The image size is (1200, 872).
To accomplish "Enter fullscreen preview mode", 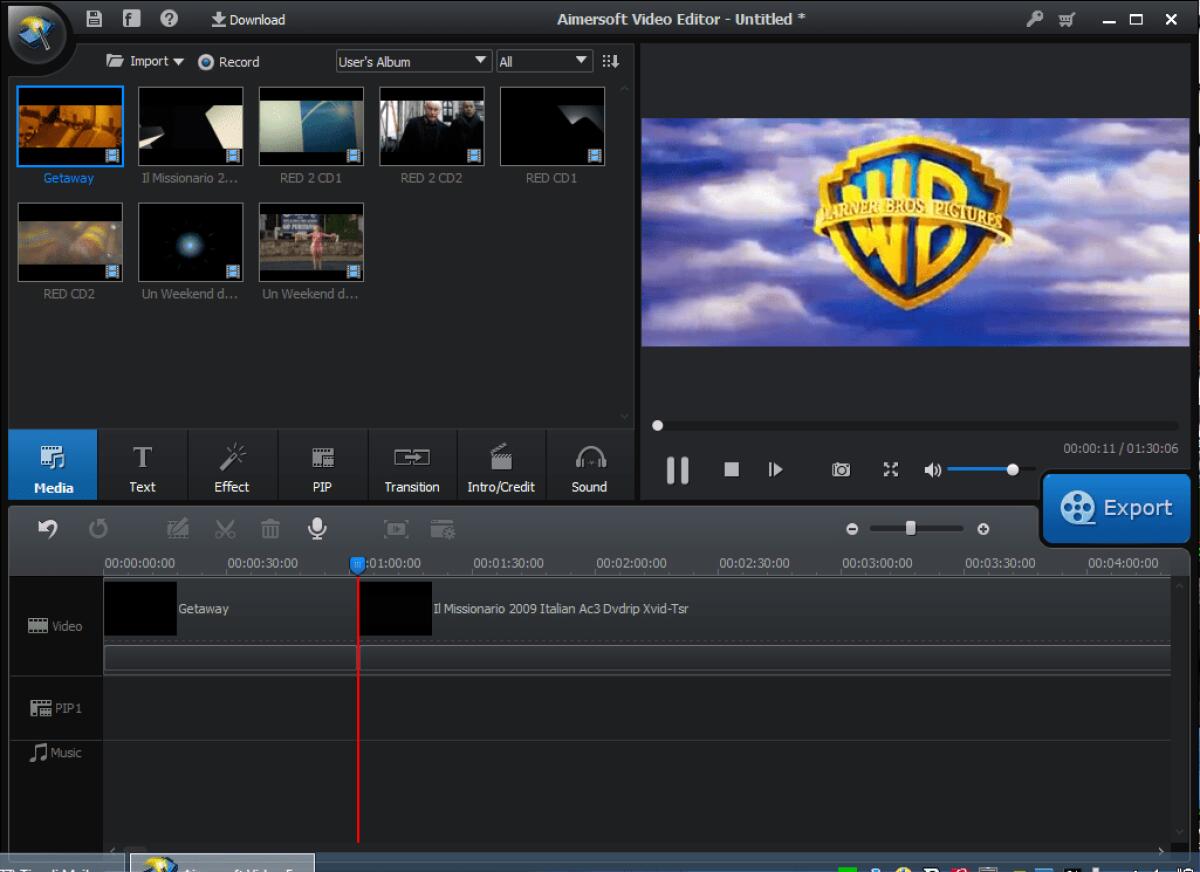I will click(890, 469).
